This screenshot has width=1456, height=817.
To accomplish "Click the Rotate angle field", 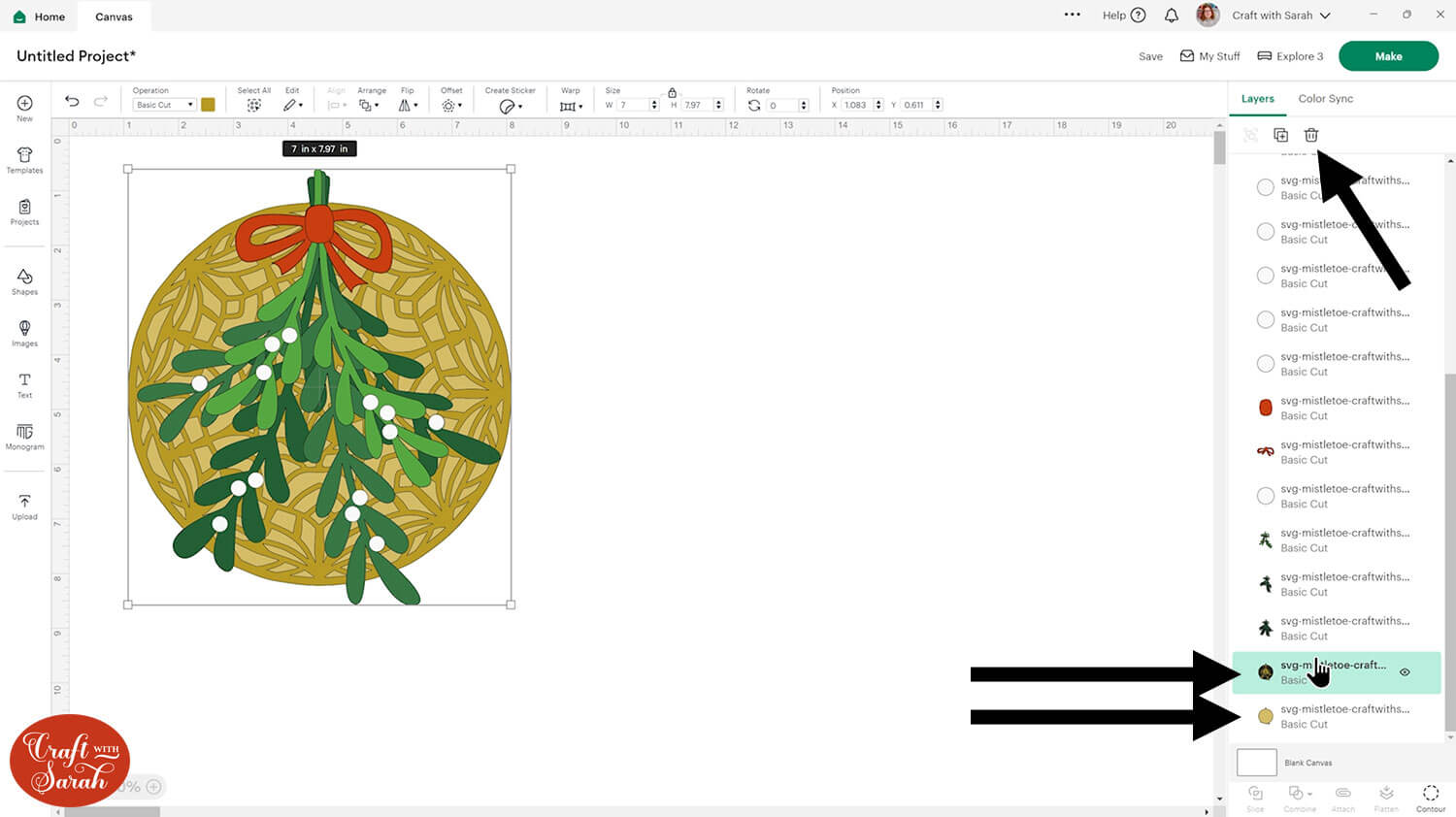I will pos(782,105).
